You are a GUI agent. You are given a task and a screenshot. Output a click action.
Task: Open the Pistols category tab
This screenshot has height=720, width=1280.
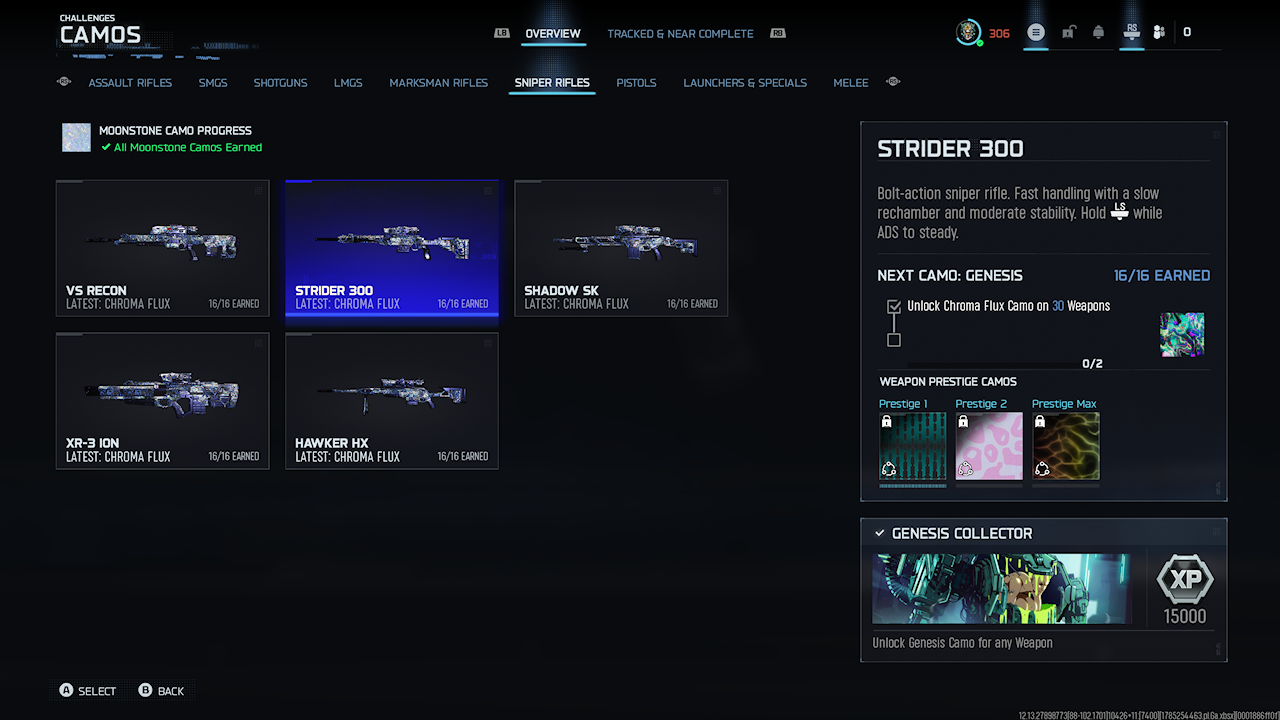coord(636,83)
